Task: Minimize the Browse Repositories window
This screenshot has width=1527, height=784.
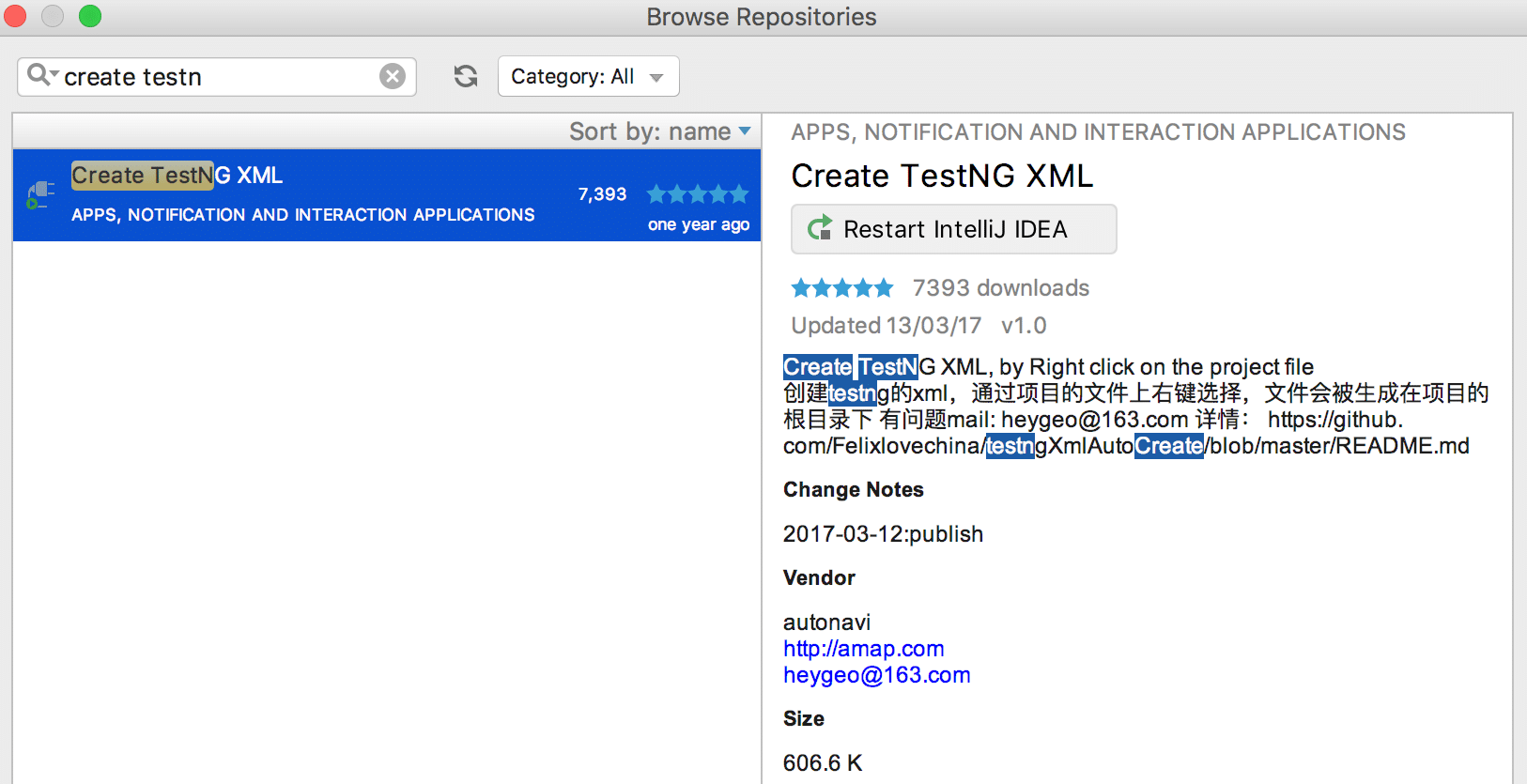Action: click(53, 17)
